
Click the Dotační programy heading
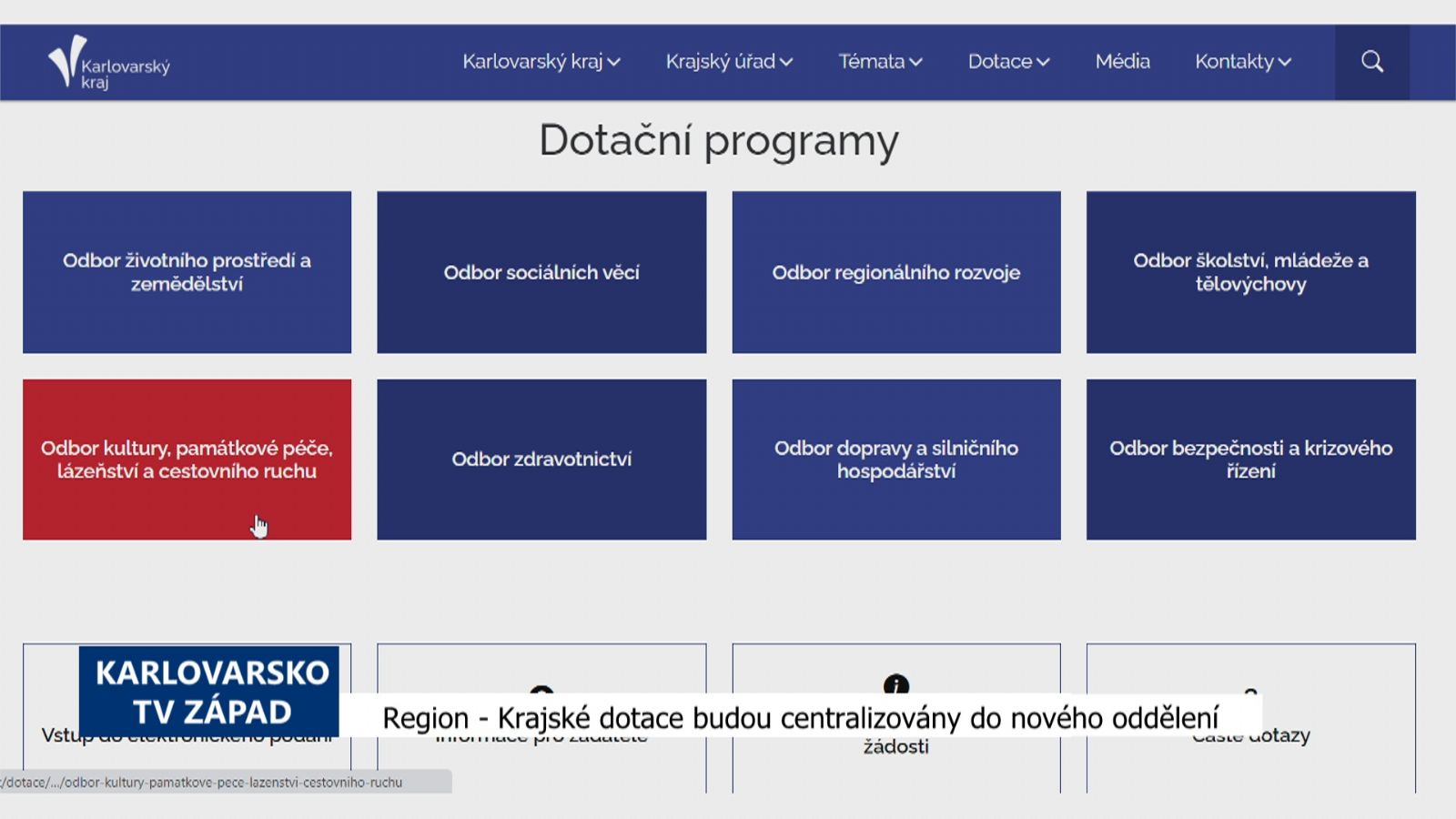(719, 141)
